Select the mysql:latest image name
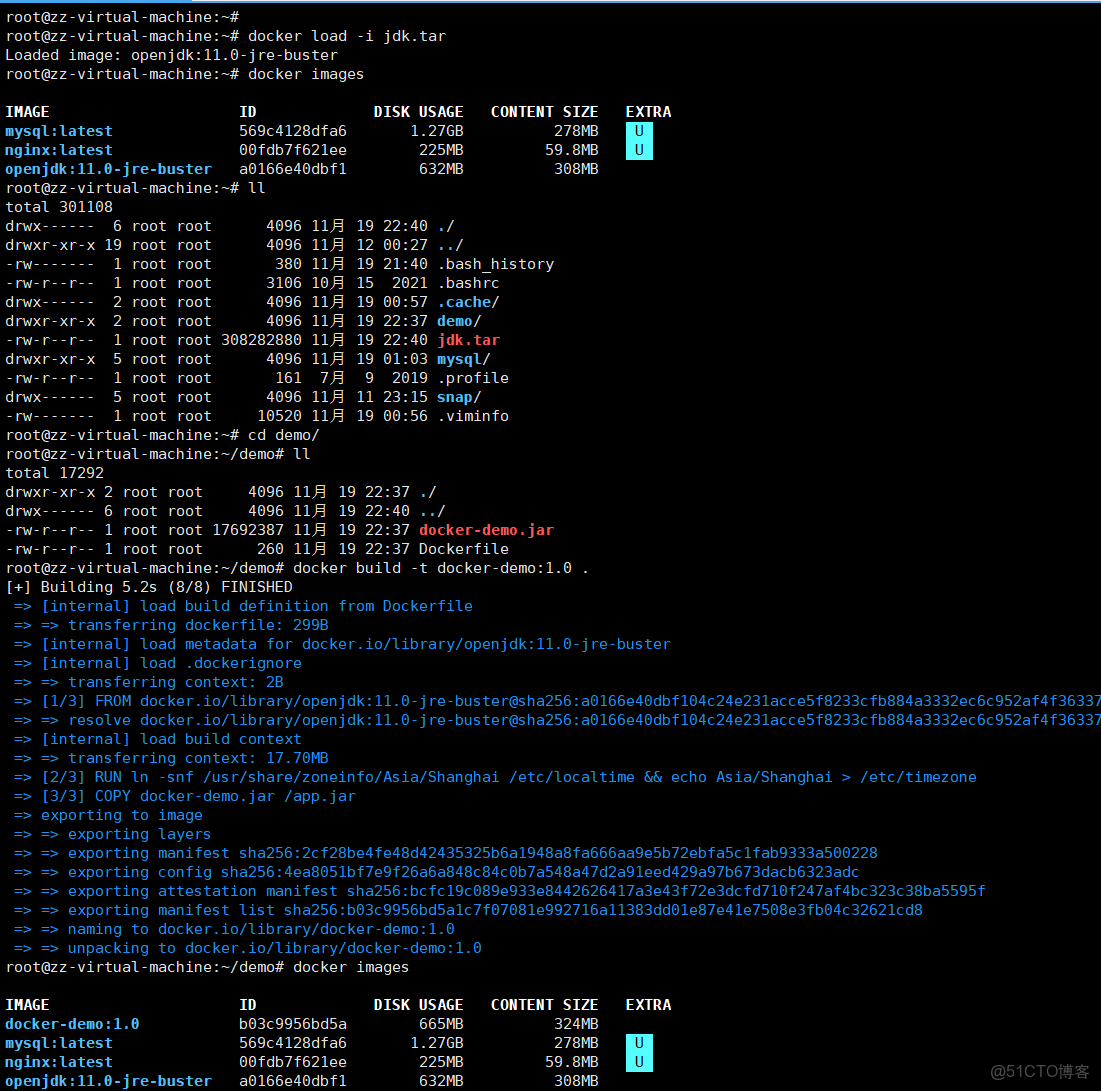The width and height of the screenshot is (1101, 1091). 58,130
